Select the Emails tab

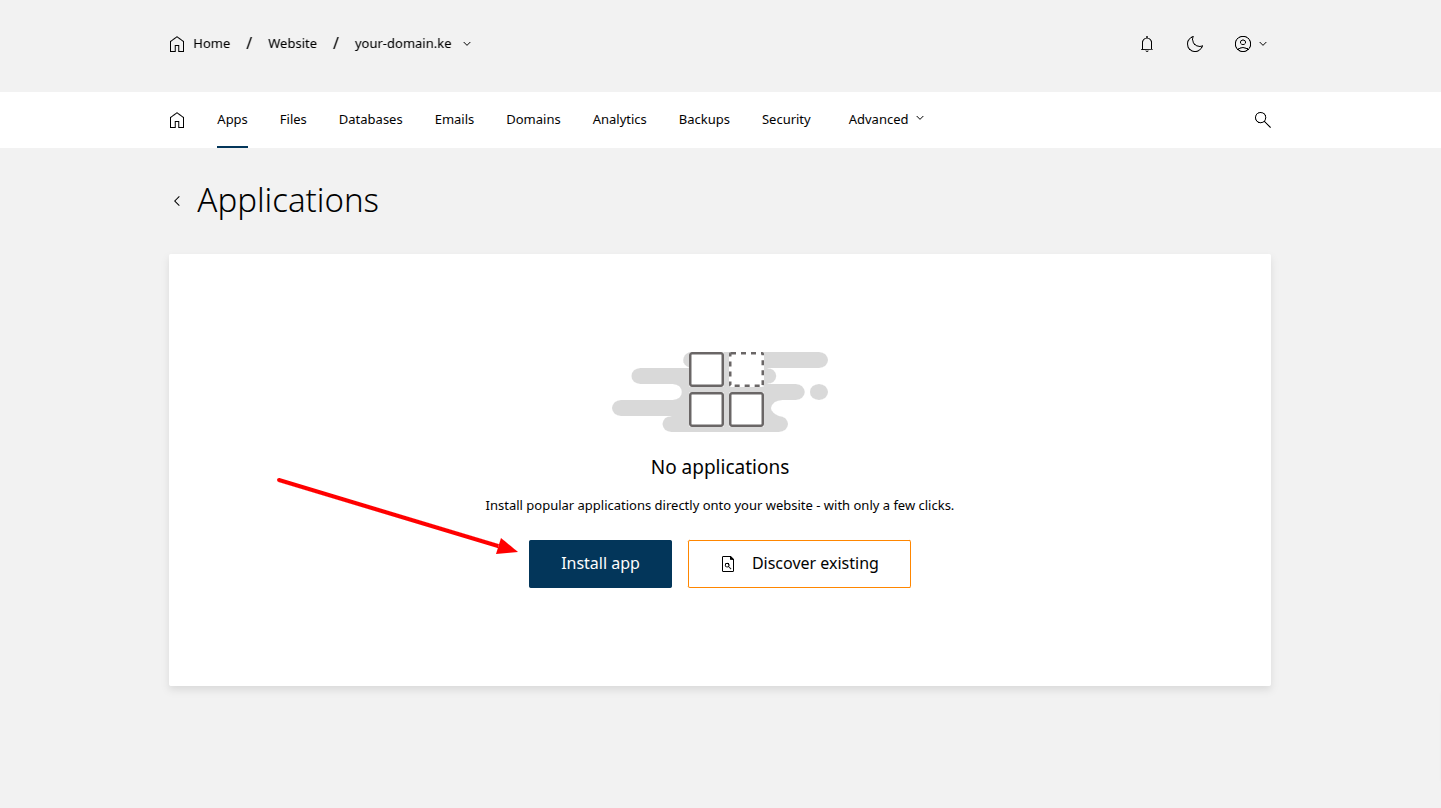click(454, 119)
